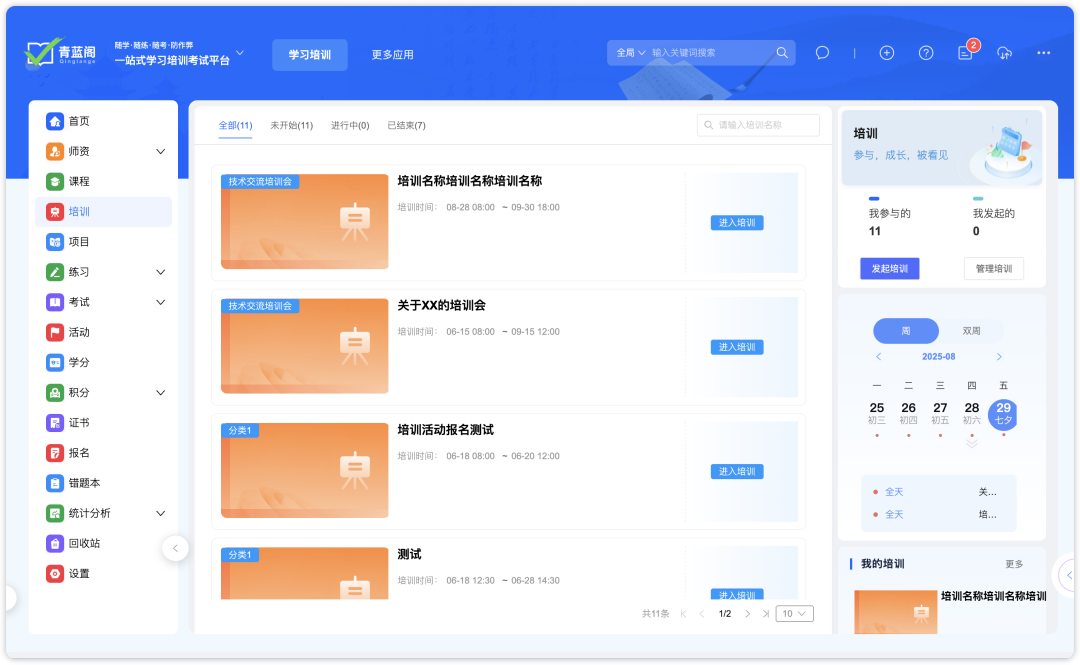Open help via the question mark icon
This screenshot has width=1080, height=665.
[x=925, y=52]
